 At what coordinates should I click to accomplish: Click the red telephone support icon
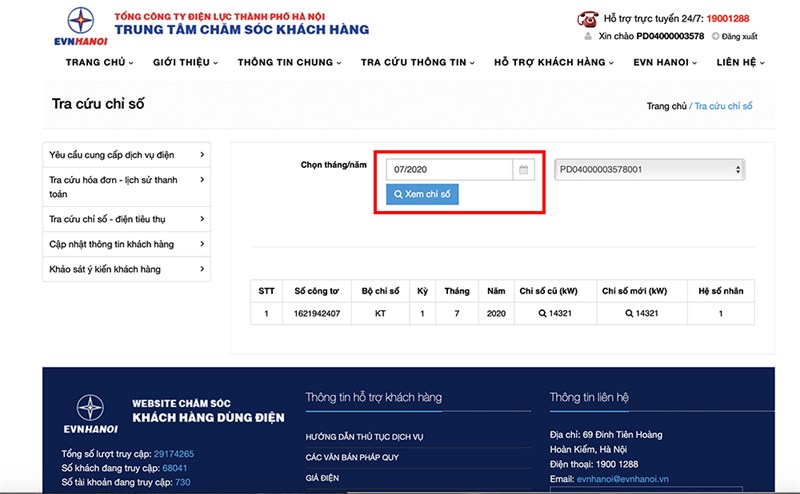pyautogui.click(x=586, y=18)
